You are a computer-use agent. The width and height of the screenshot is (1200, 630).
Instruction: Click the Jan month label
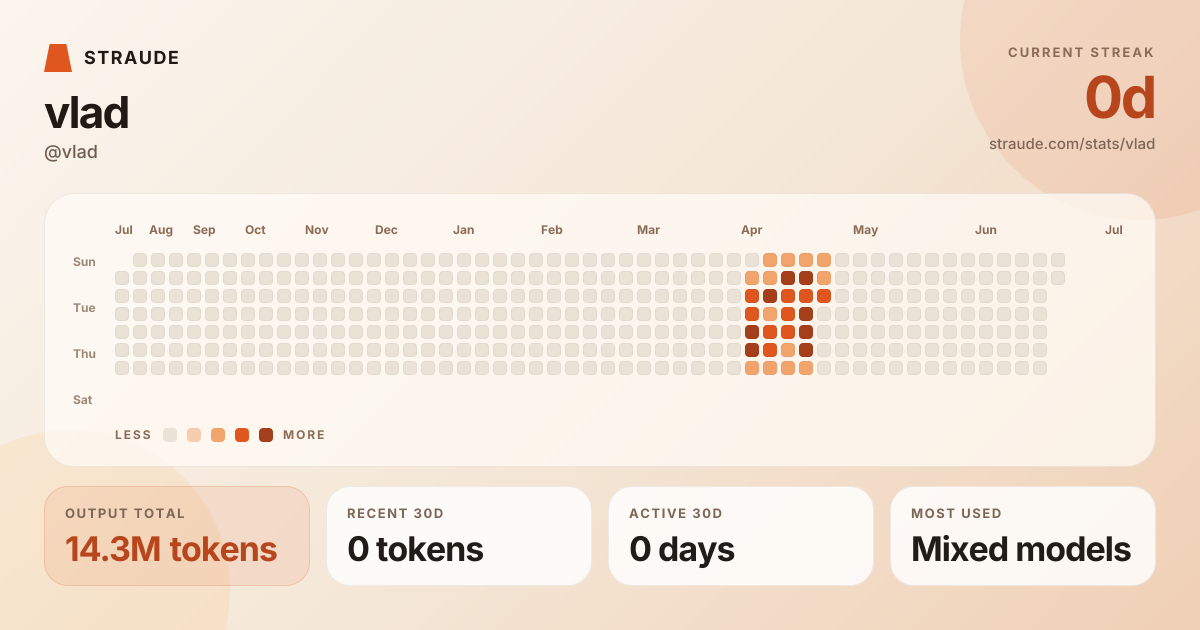(x=464, y=230)
